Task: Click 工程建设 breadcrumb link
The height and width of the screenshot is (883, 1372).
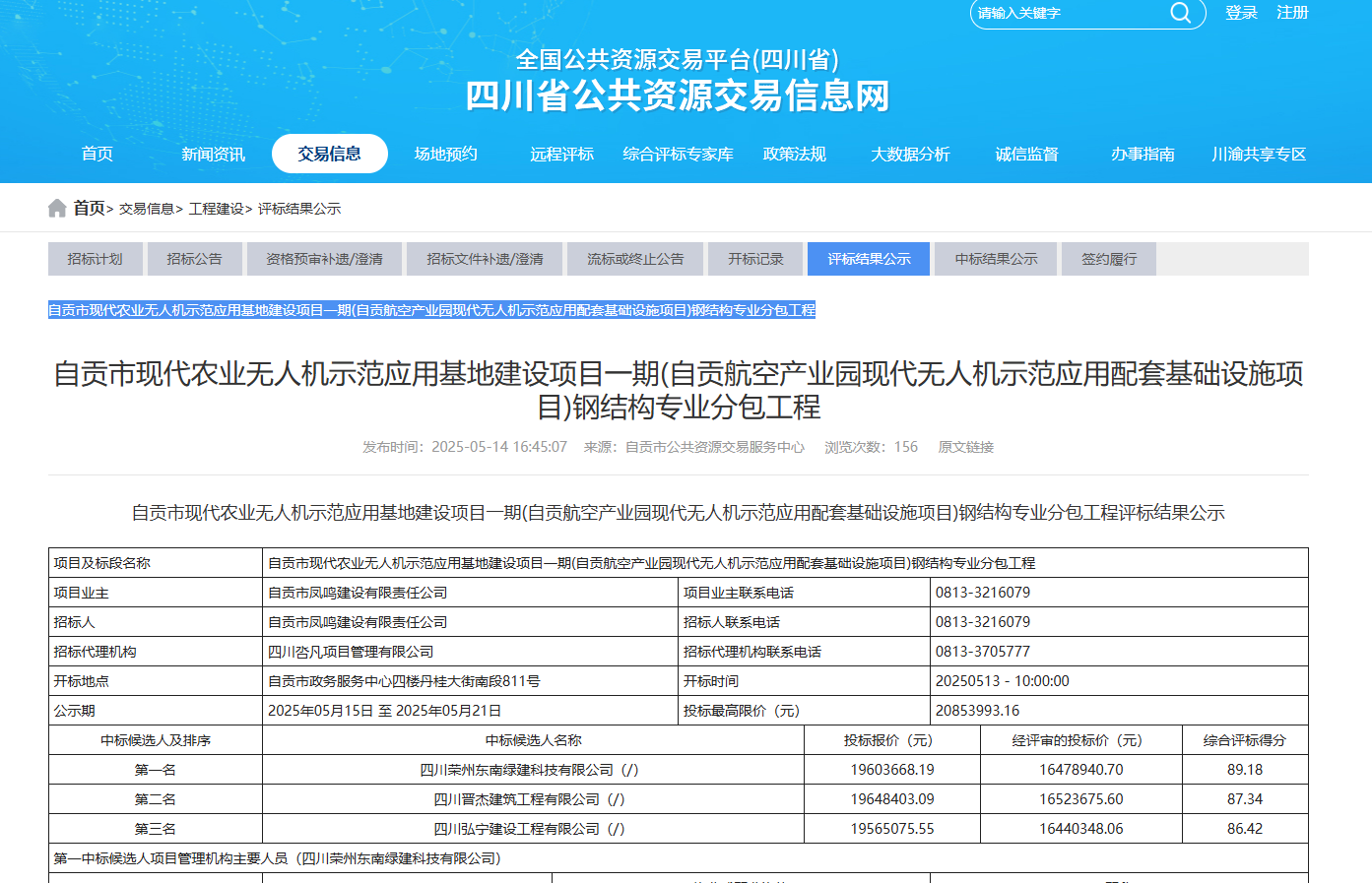Action: [x=216, y=209]
